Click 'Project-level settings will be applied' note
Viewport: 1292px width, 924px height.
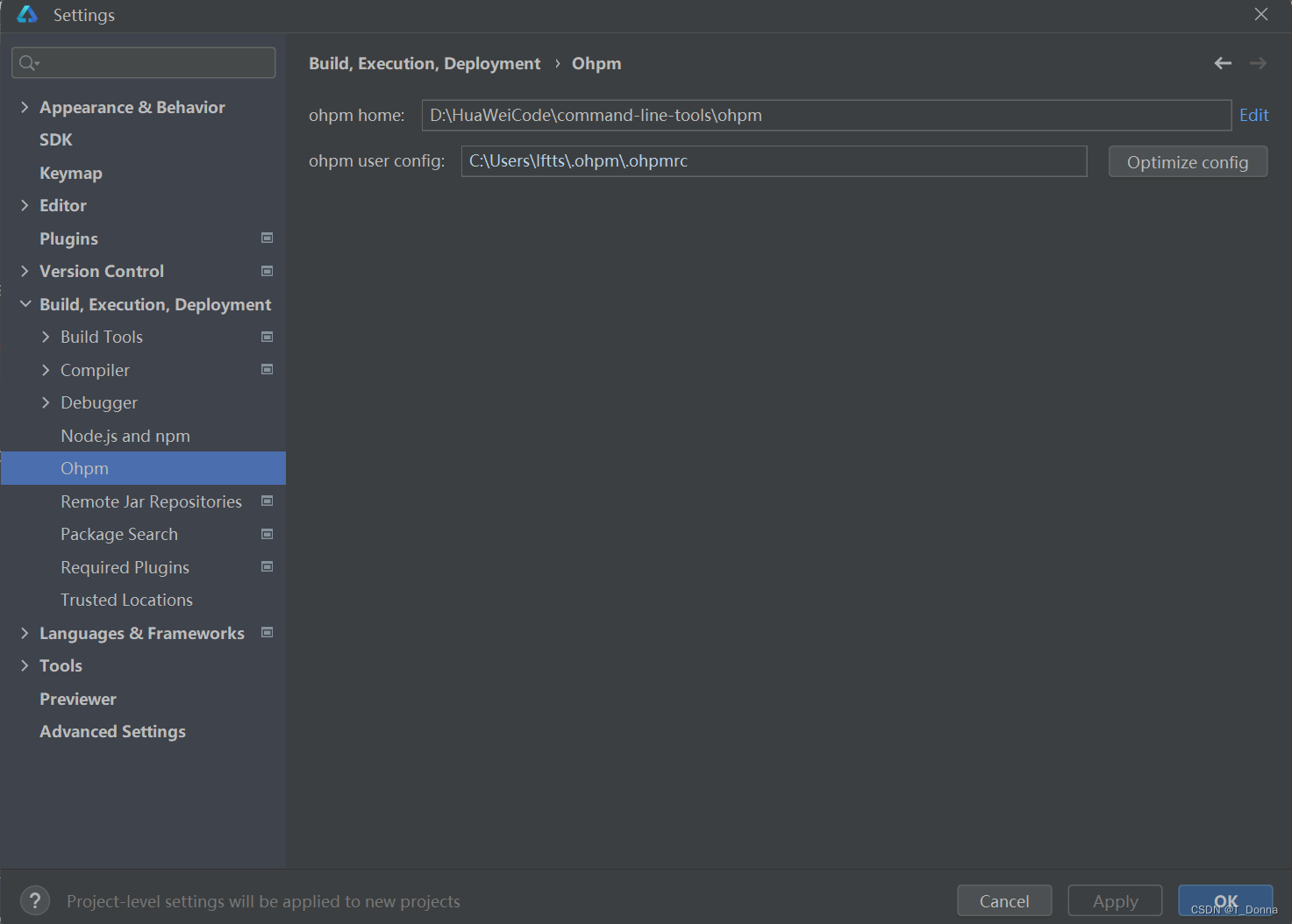point(263,901)
